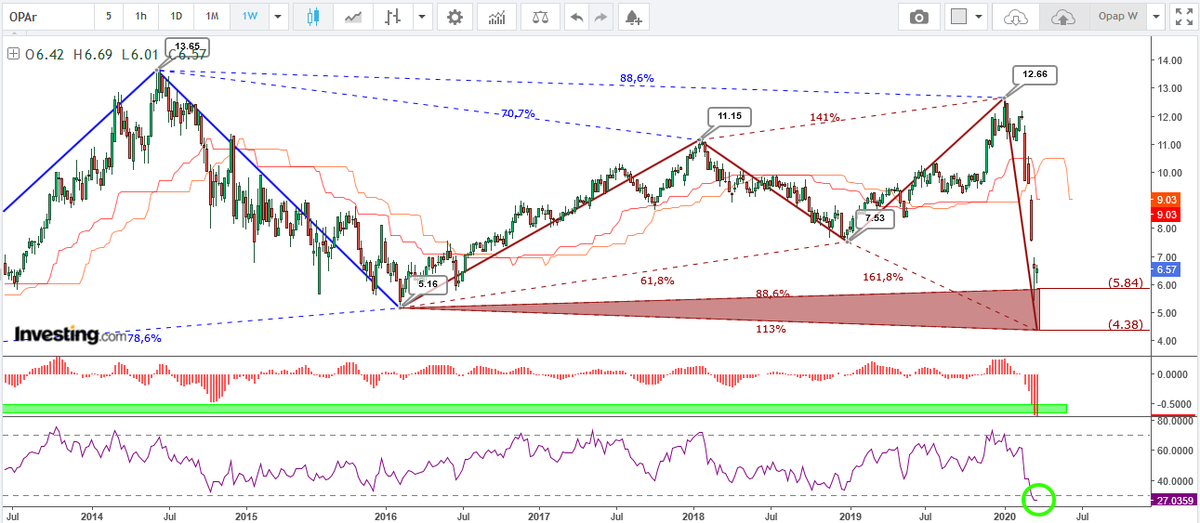Load a saved chart from the cloud
The width and height of the screenshot is (1200, 523).
1016,17
